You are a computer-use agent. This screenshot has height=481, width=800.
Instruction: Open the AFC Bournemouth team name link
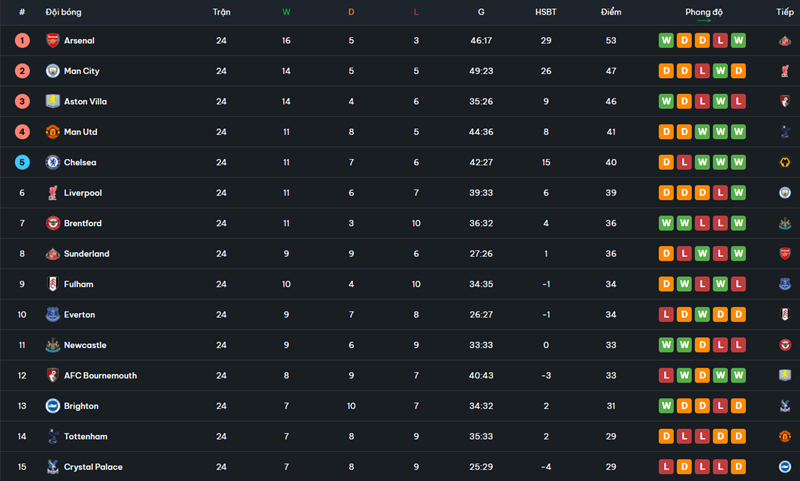pyautogui.click(x=100, y=376)
